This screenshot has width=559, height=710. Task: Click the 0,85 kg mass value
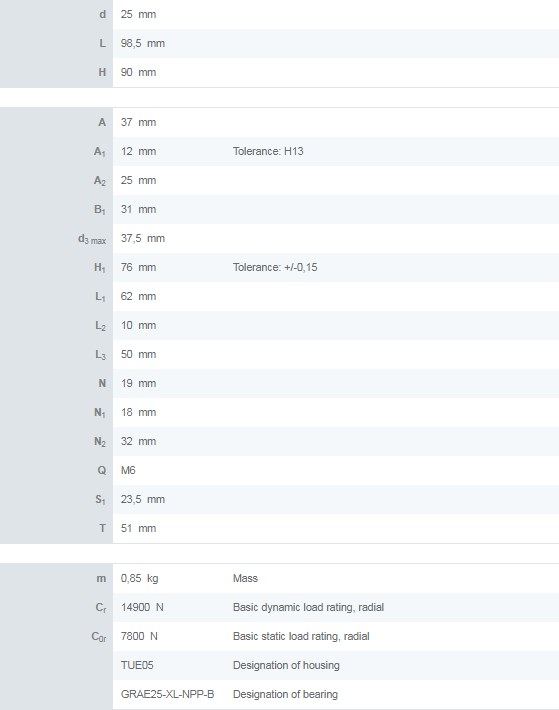(139, 578)
